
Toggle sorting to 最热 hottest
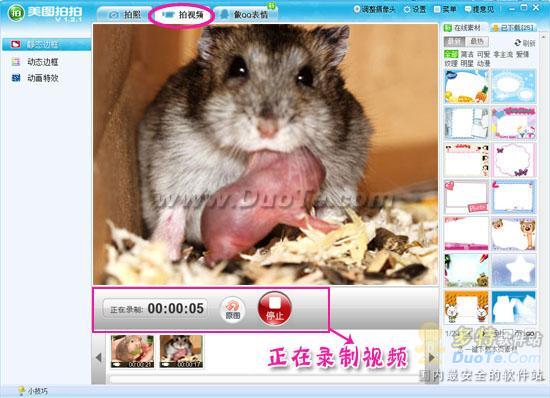click(x=477, y=41)
